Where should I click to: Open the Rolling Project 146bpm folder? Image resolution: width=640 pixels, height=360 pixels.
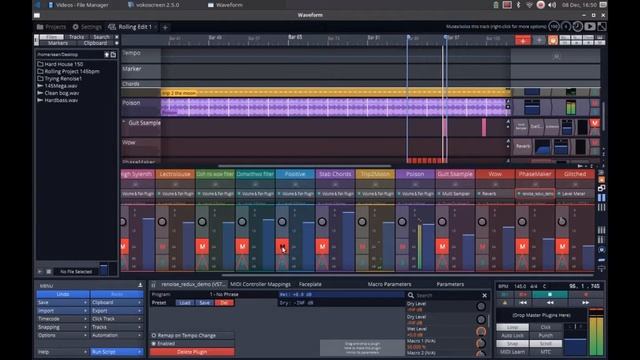68,71
